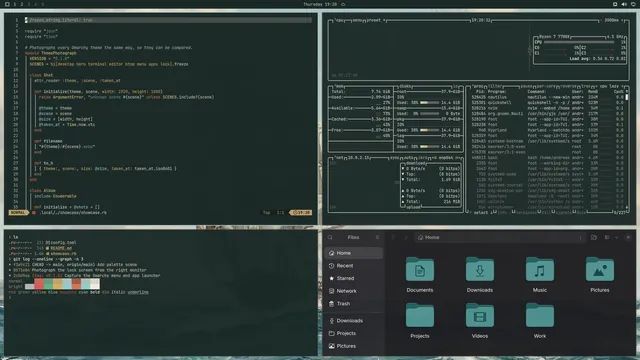
Task: Click the btop root disk used bar
Action: (429, 103)
